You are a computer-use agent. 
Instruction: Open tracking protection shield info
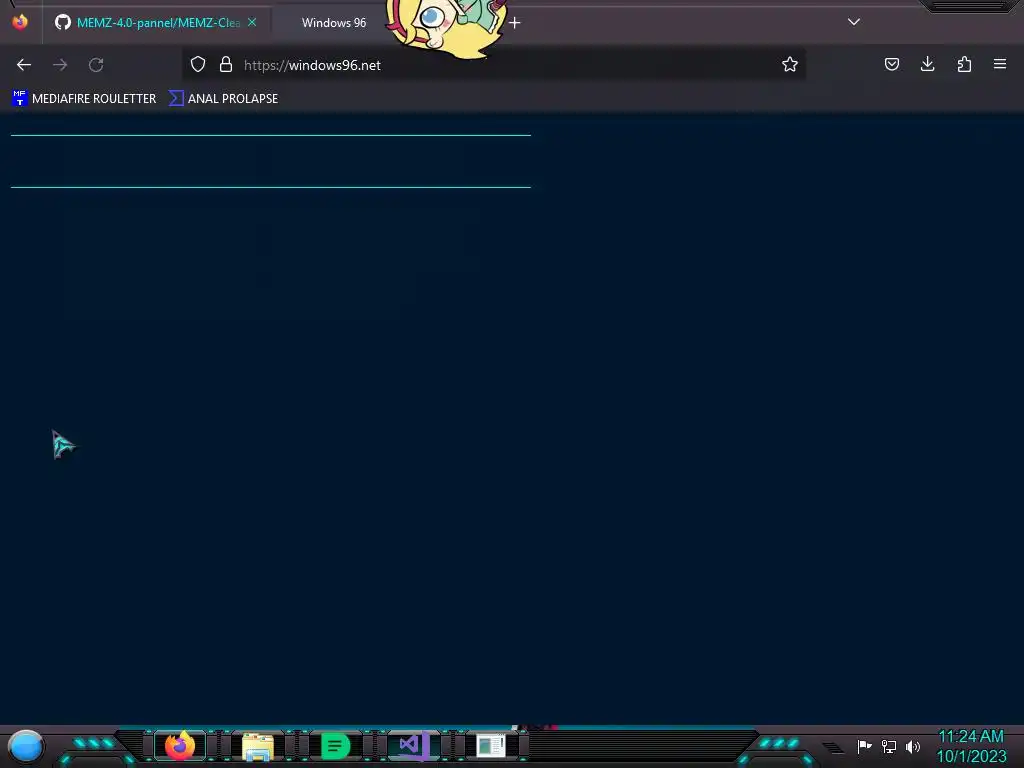(x=198, y=65)
